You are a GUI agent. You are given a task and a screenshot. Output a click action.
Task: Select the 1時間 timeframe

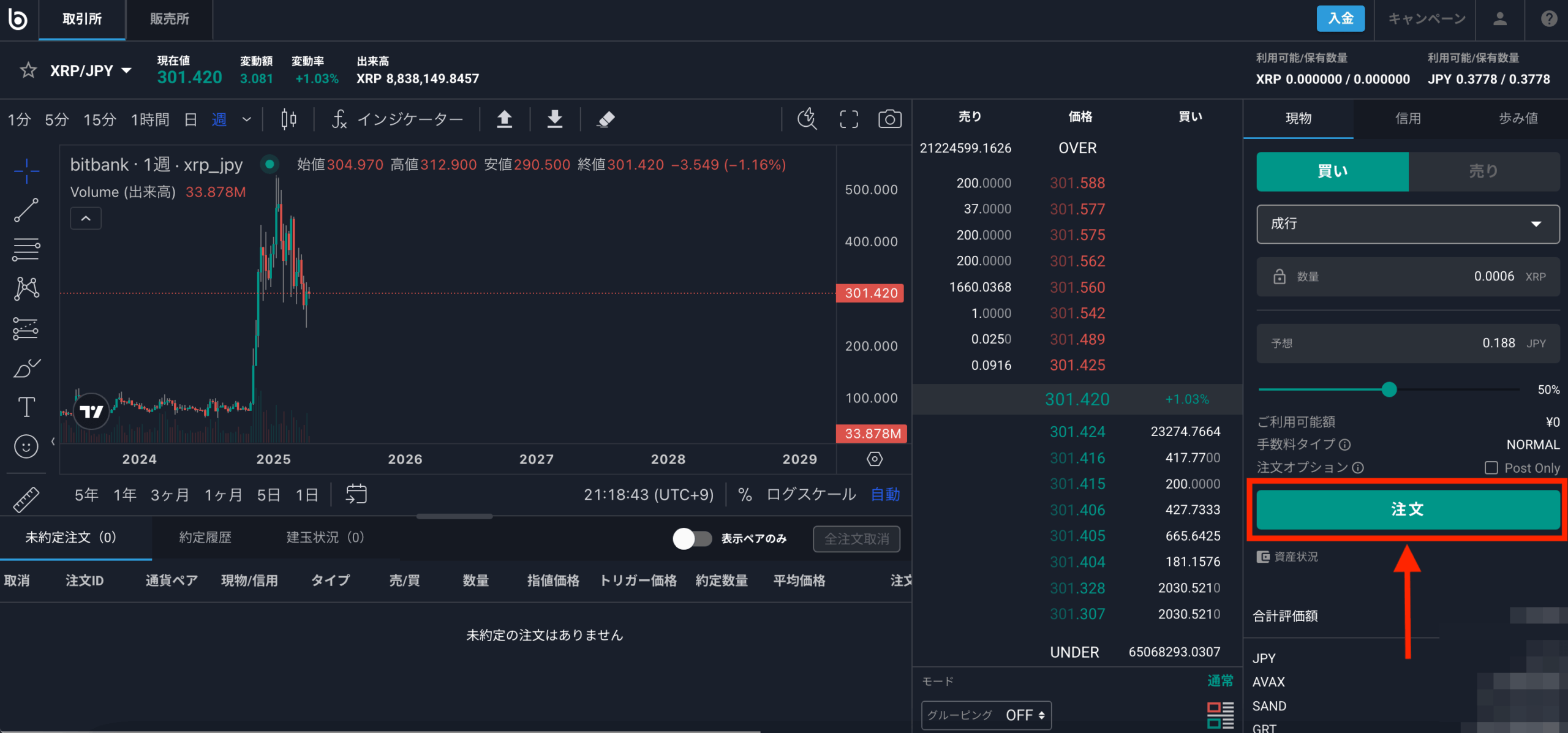pos(149,119)
